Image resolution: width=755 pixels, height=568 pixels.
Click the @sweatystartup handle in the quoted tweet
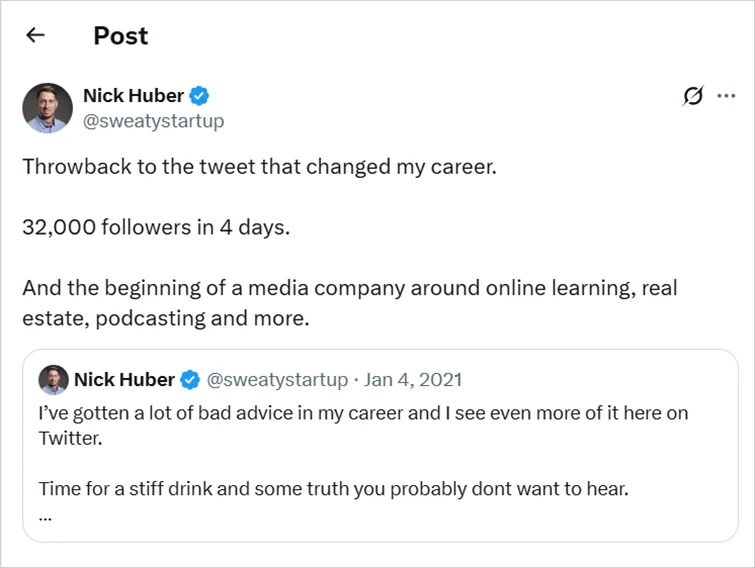[x=277, y=380]
